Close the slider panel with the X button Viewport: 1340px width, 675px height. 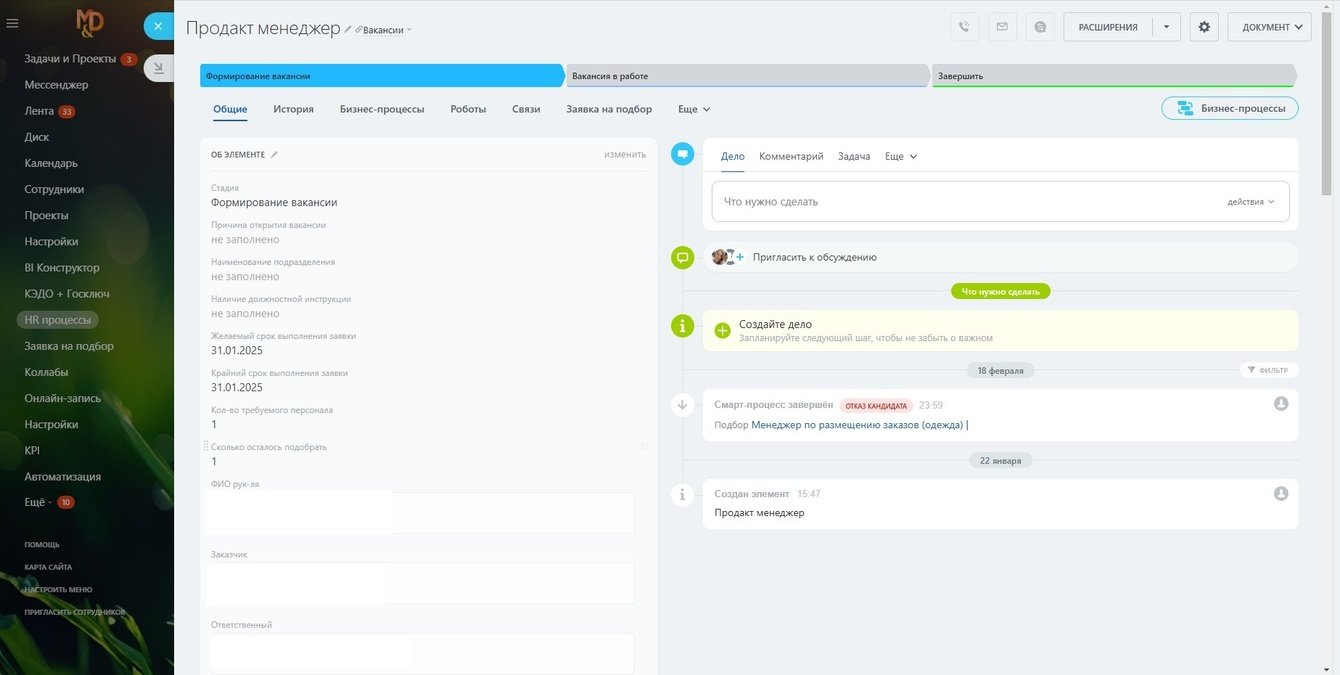click(x=158, y=26)
